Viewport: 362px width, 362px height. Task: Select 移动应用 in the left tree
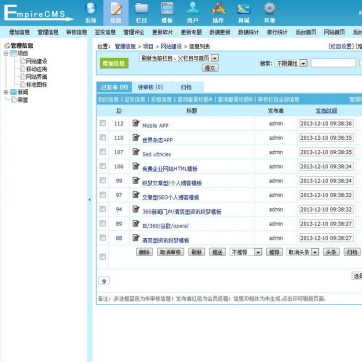pyautogui.click(x=36, y=69)
